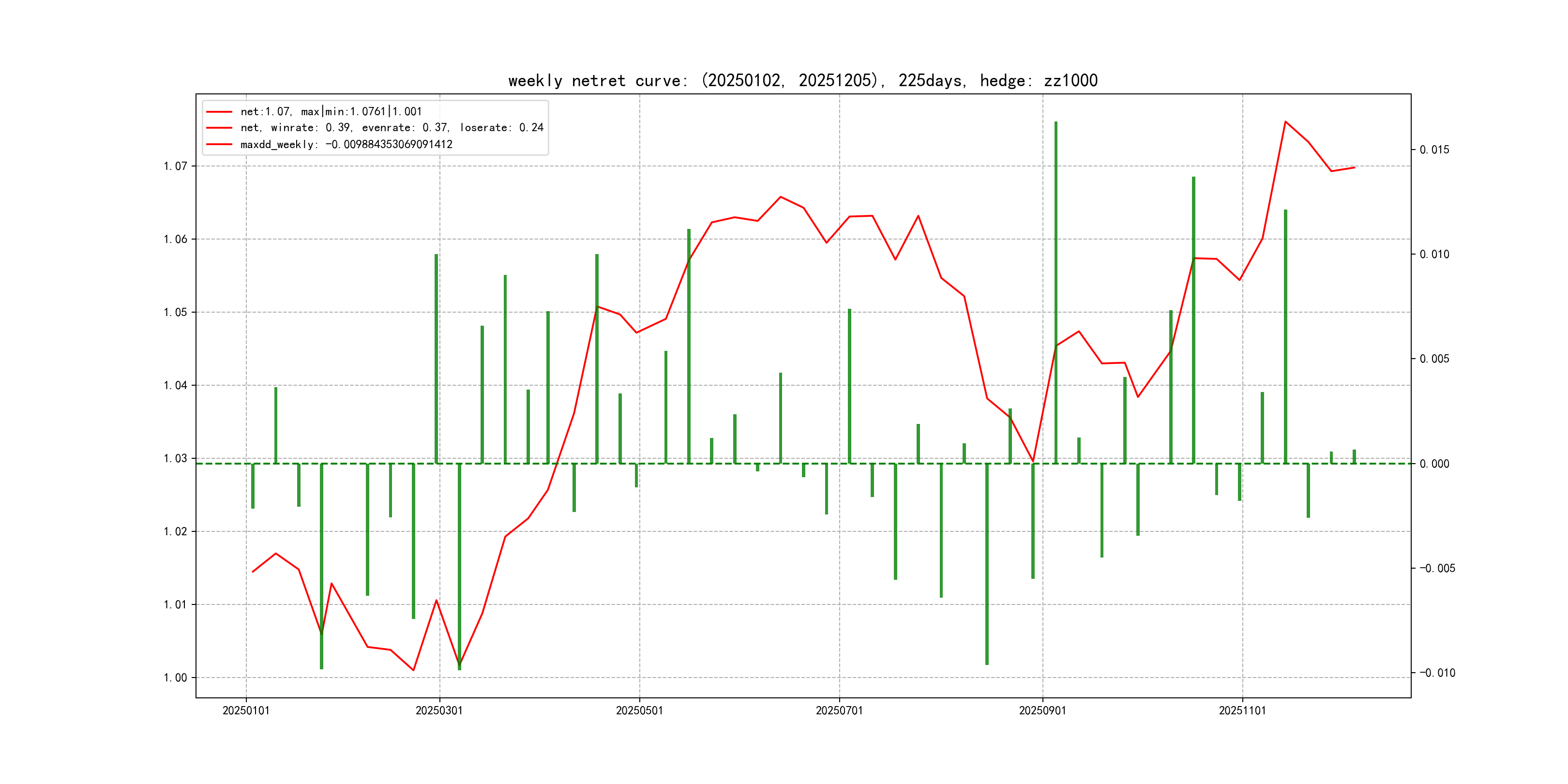
Task: Click the 20250101 x-axis label
Action: [246, 710]
